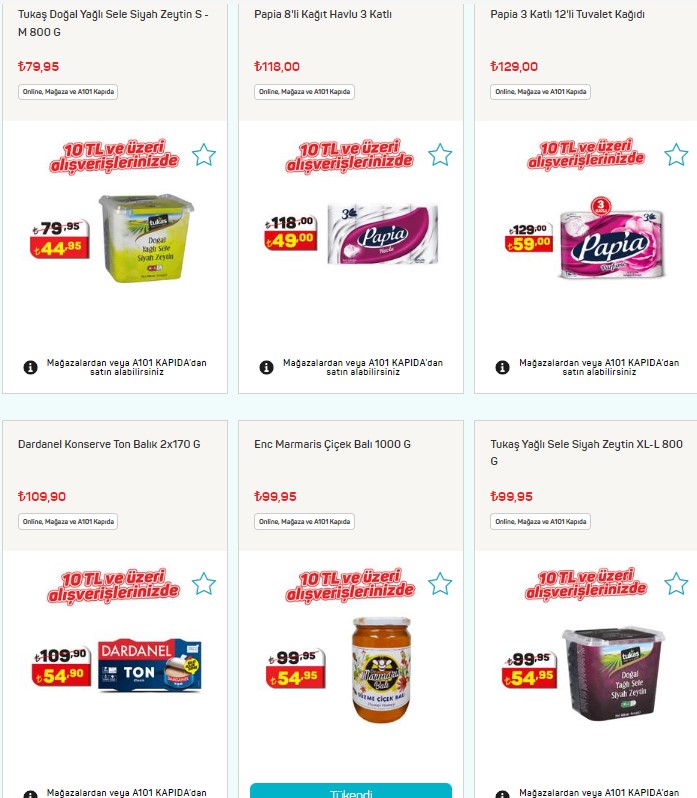Select Dardanel Ton can product image

tap(150, 665)
